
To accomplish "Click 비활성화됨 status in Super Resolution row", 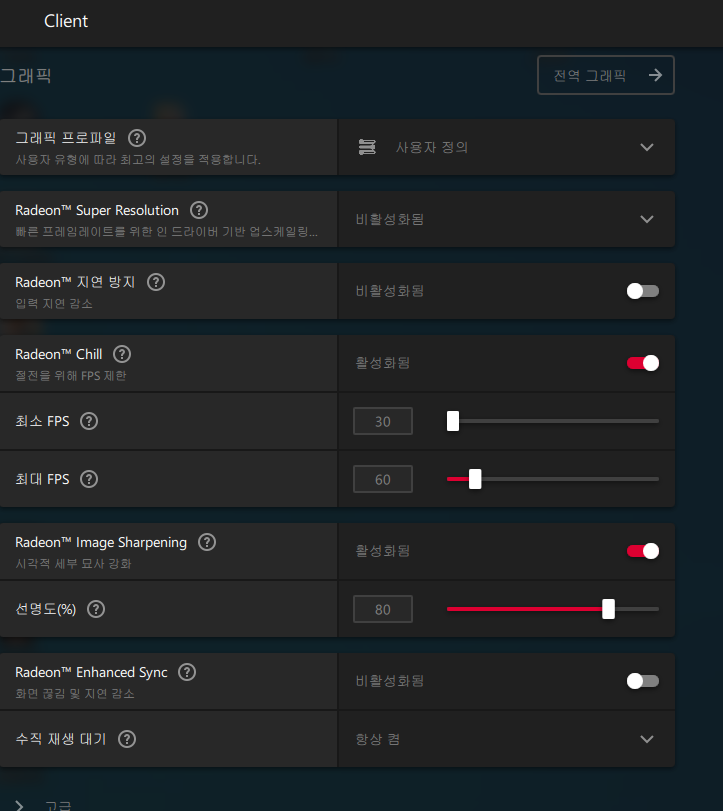I will tap(389, 219).
